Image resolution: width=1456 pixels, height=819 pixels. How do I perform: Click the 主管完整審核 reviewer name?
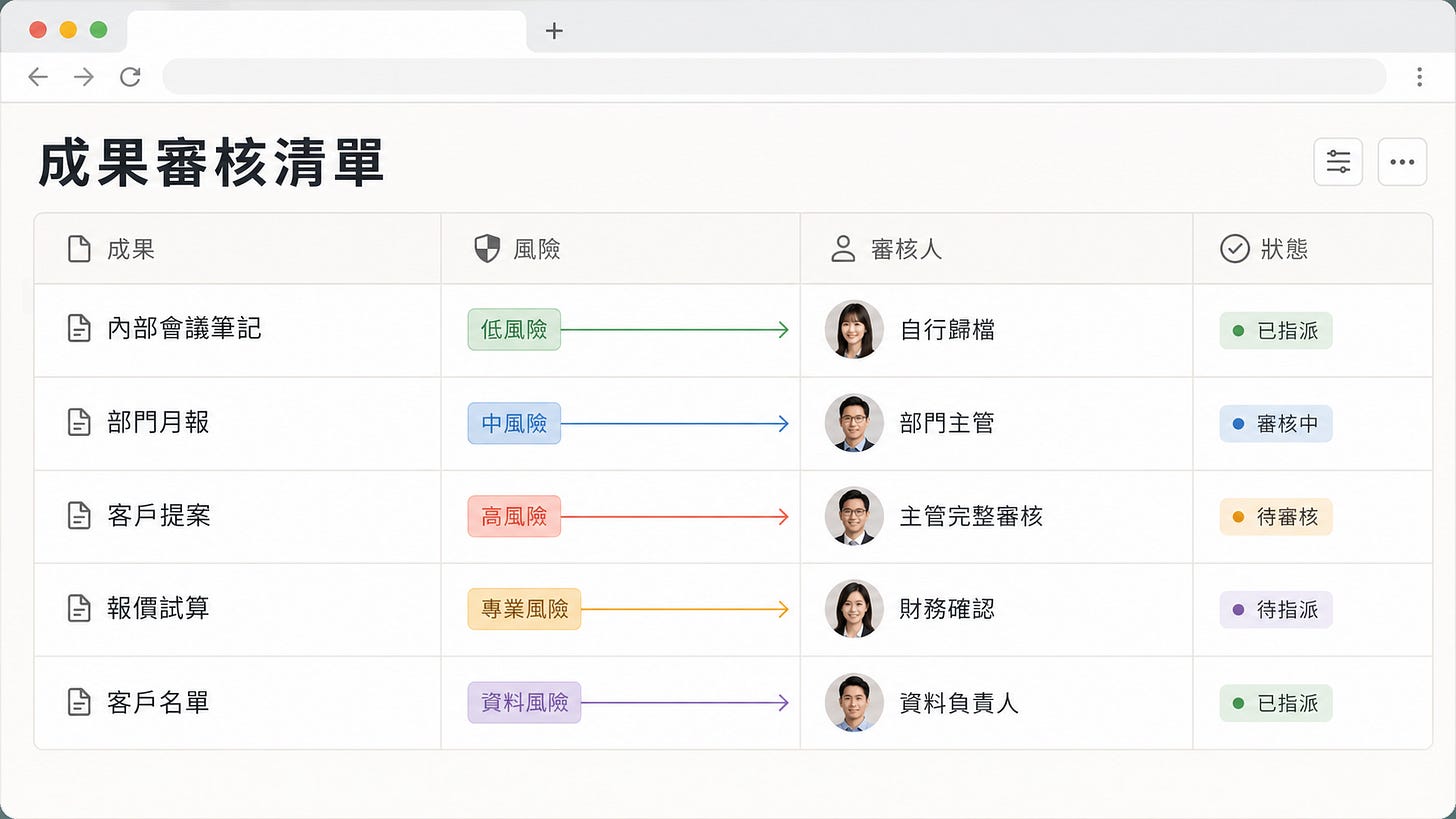pyautogui.click(x=971, y=516)
